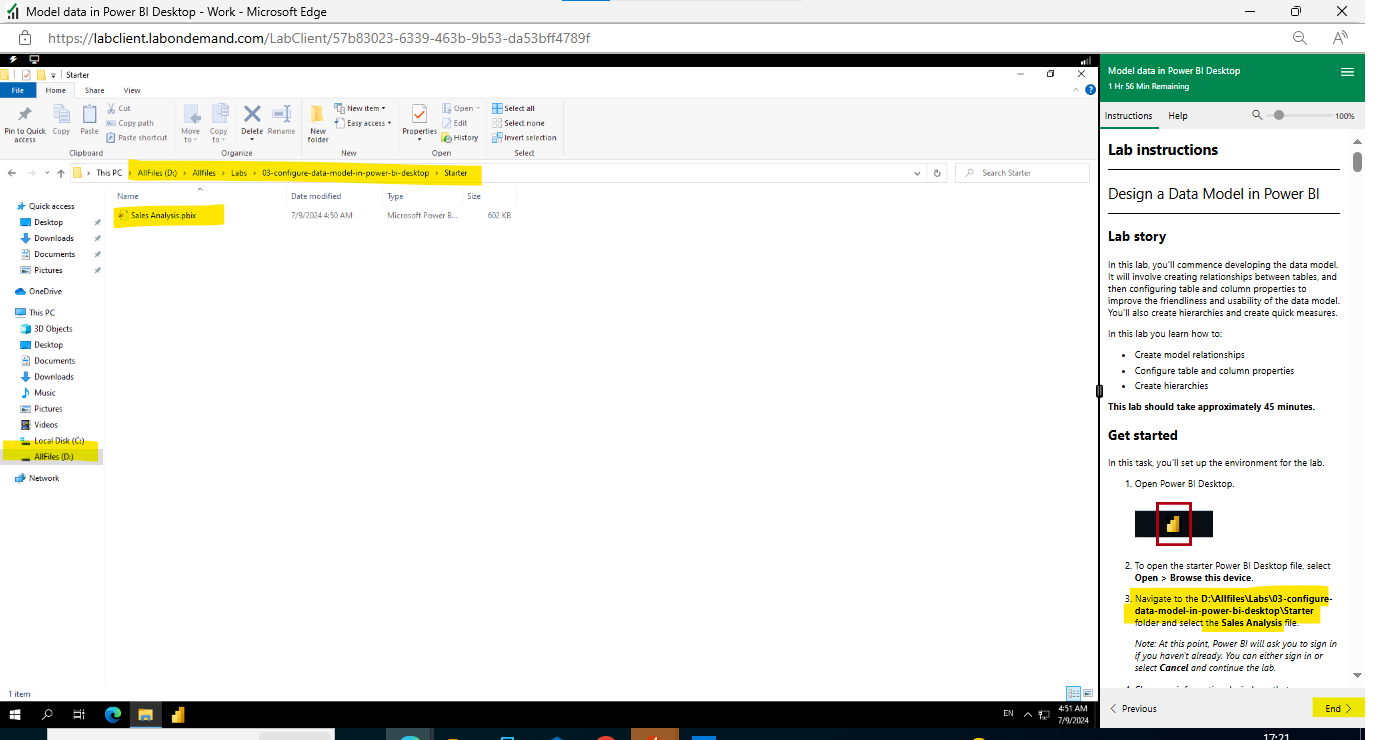Open the Delete dropdown
Image resolution: width=1381 pixels, height=740 pixels.
[252, 139]
